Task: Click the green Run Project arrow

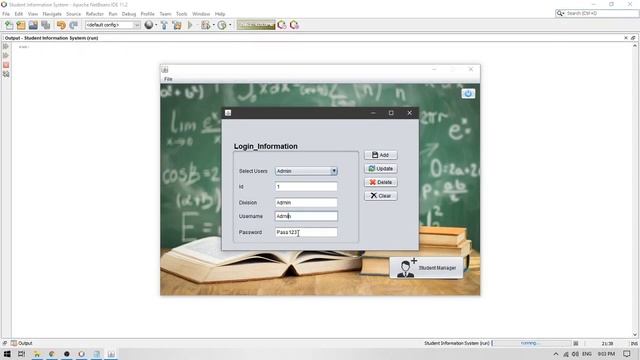Action: pyautogui.click(x=190, y=25)
